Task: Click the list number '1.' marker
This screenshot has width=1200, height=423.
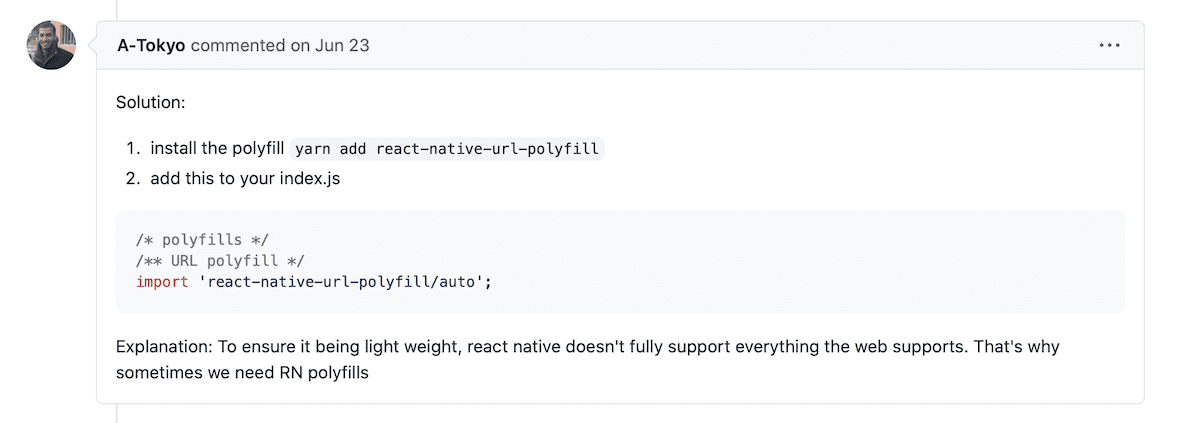Action: point(134,149)
